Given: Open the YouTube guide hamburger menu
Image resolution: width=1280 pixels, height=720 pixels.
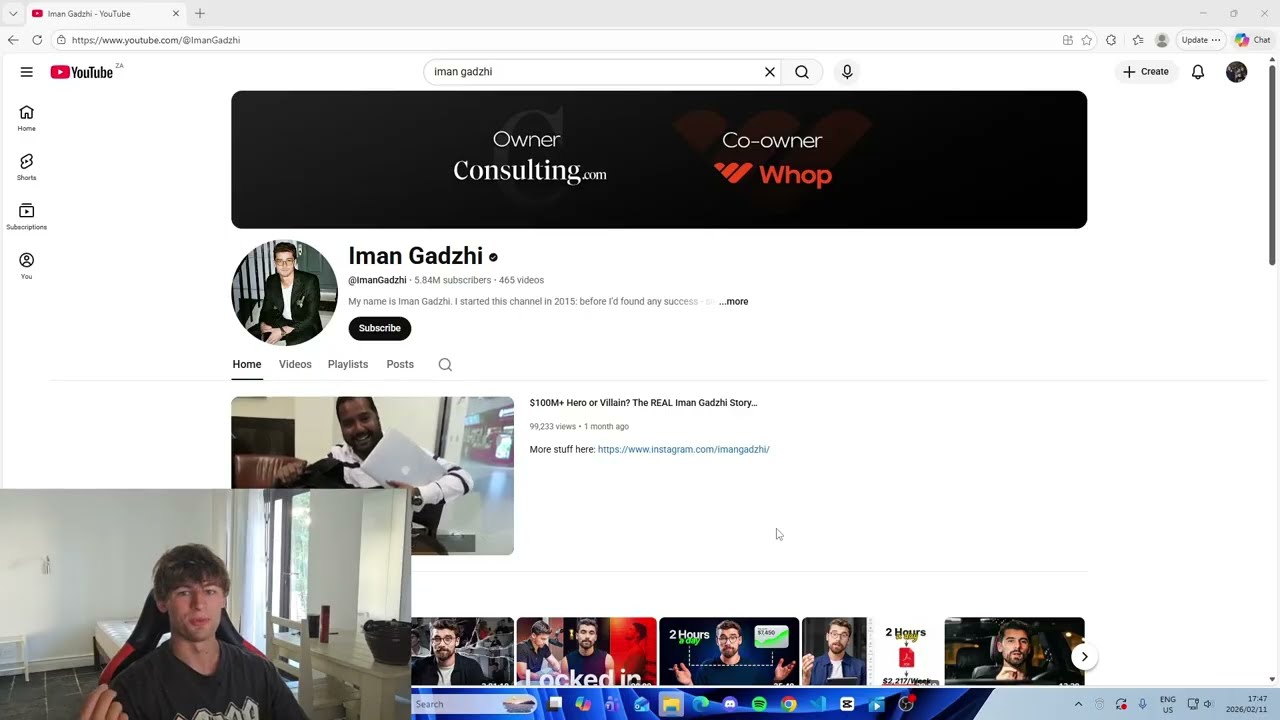Looking at the screenshot, I should [27, 72].
